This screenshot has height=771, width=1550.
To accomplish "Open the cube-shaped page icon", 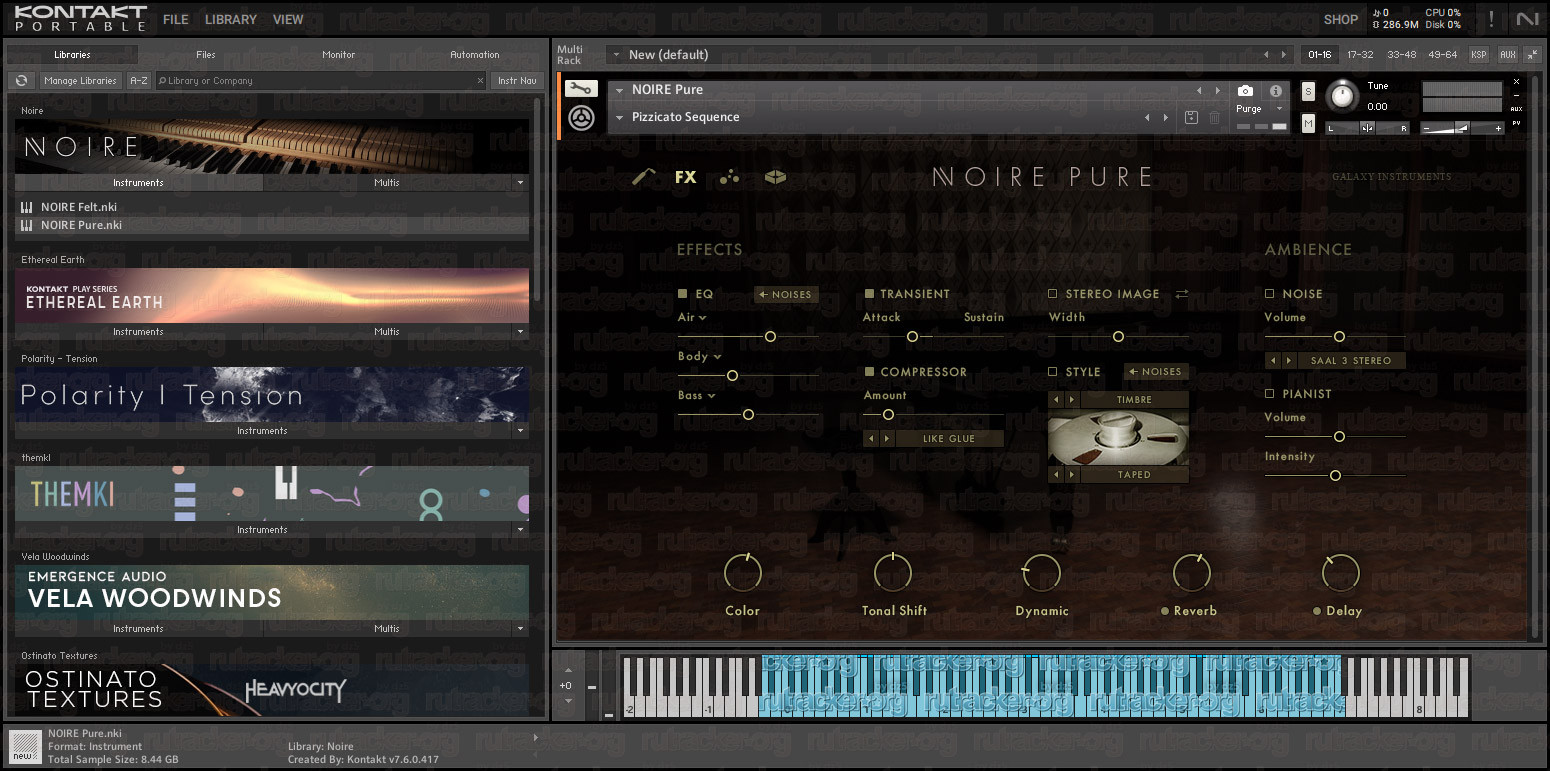I will tap(775, 177).
